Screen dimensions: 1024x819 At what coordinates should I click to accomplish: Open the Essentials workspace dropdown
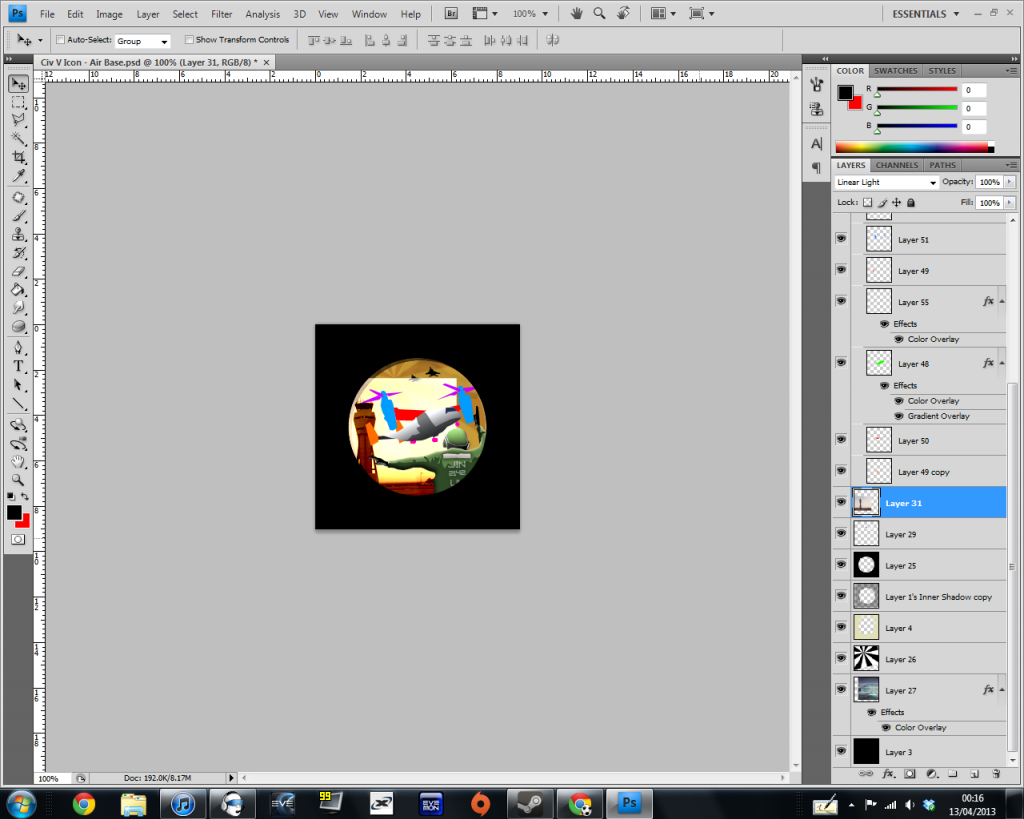tap(925, 14)
